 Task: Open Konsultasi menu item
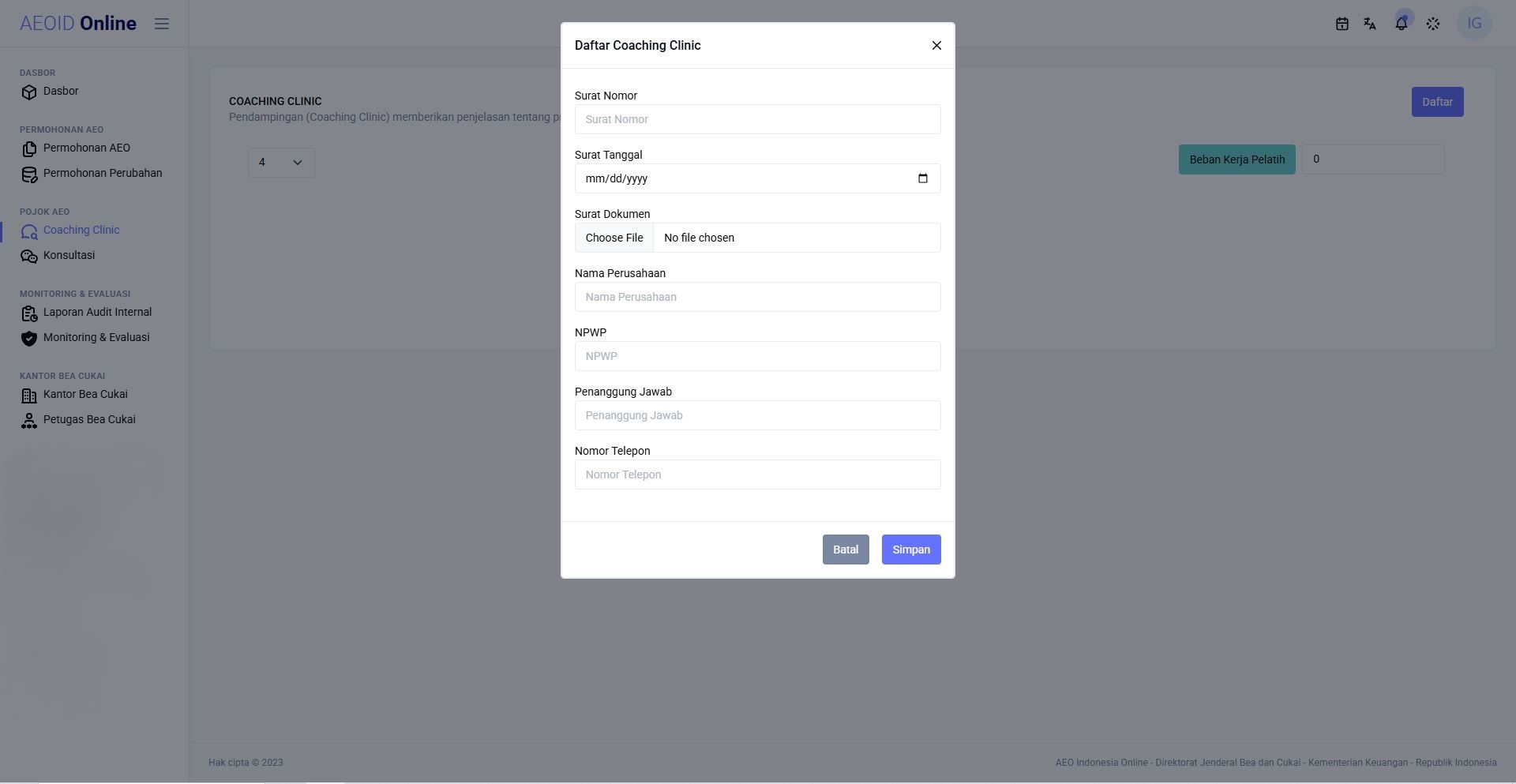point(69,255)
